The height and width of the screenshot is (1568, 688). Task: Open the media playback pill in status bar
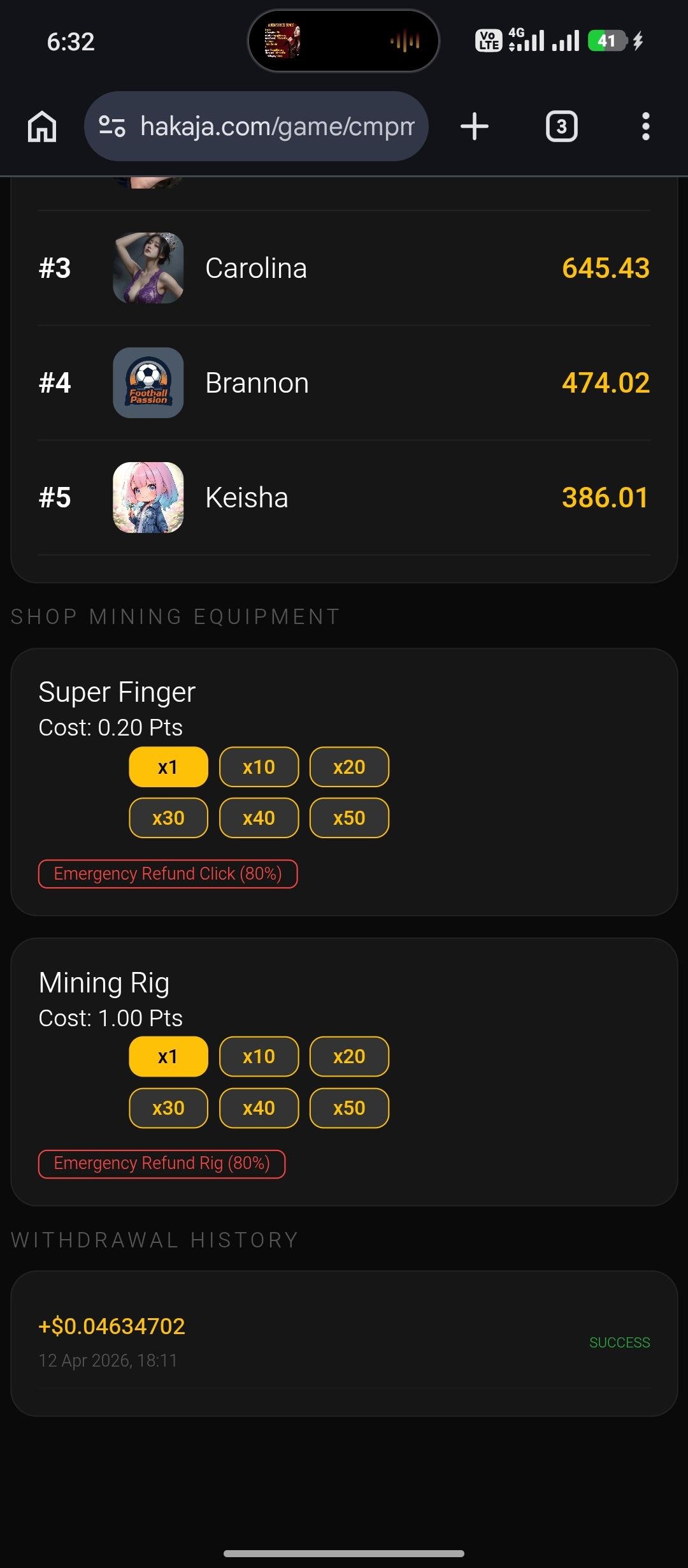343,41
